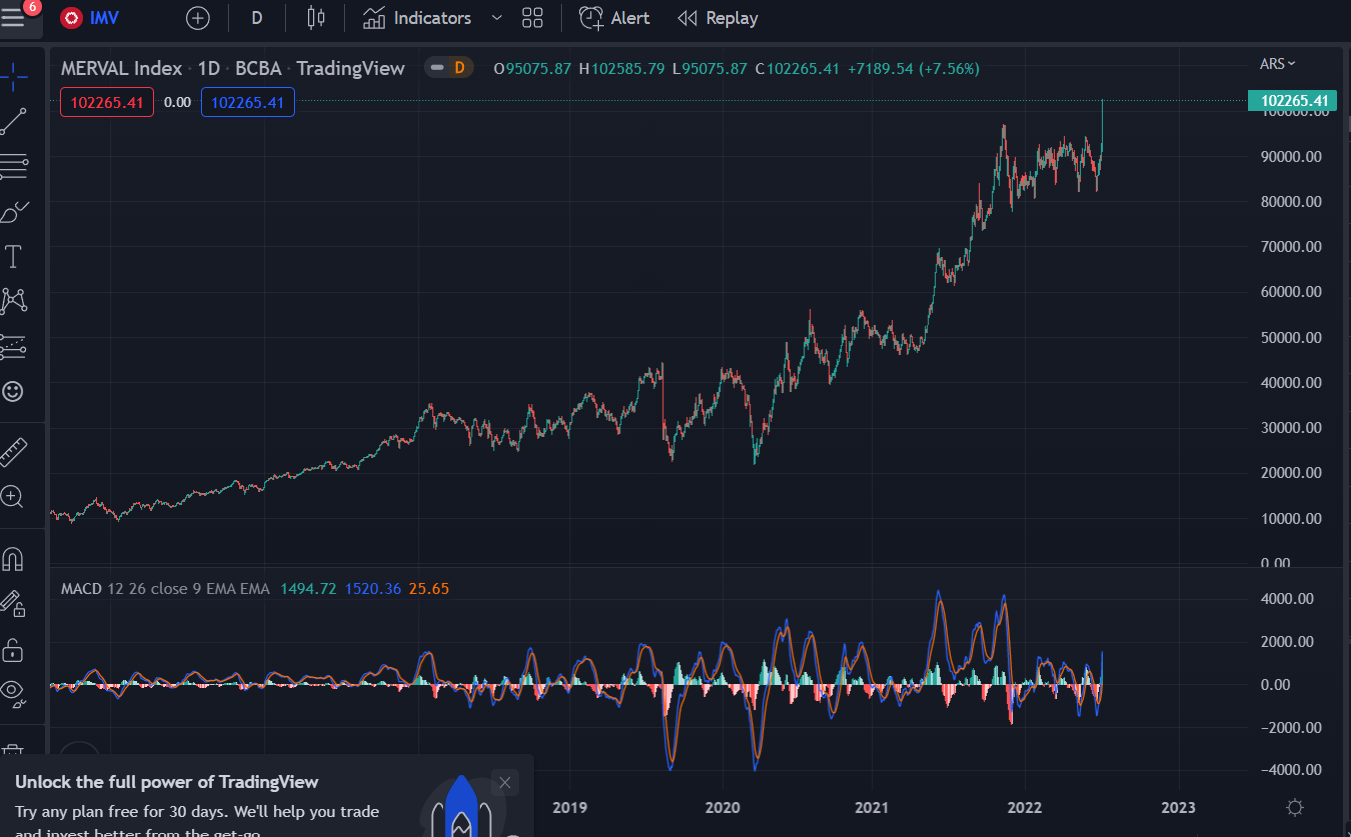Open the ARS currency dropdown
This screenshot has height=837, width=1351.
click(x=1277, y=64)
